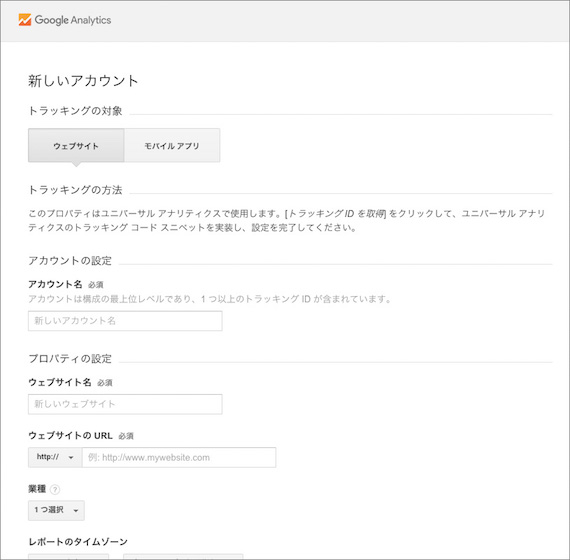The image size is (570, 560).
Task: Click the アカウントの設定 section heading
Action: (x=70, y=261)
